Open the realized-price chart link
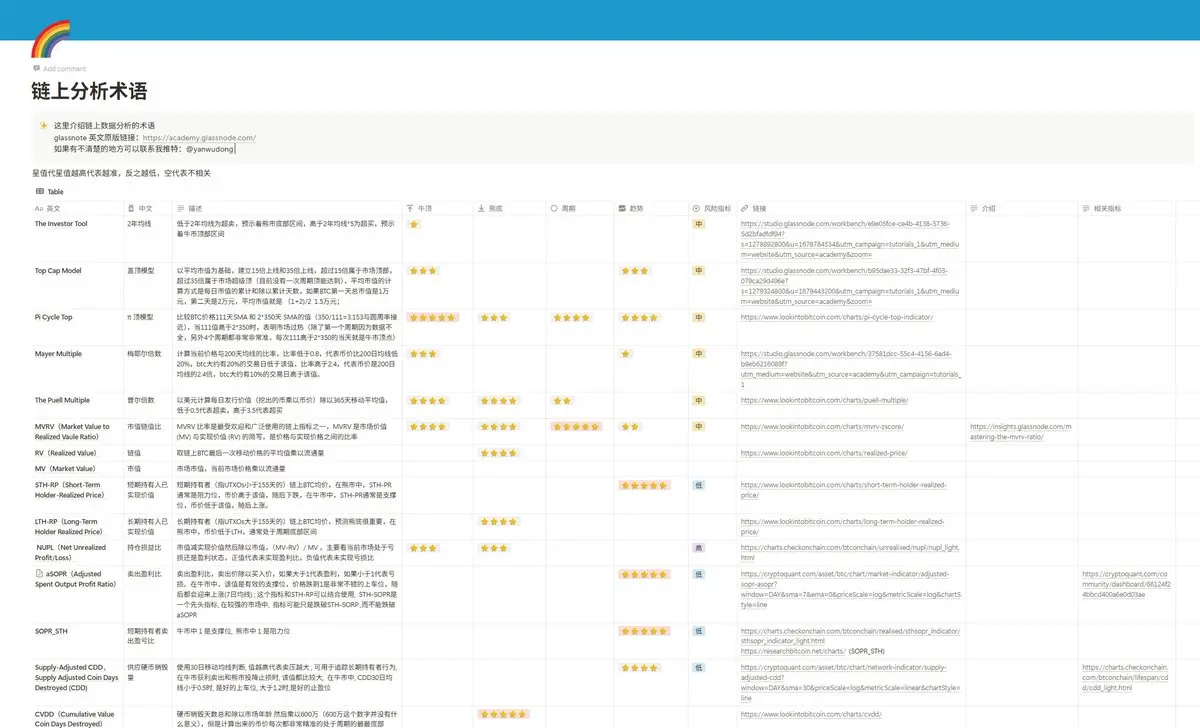Viewport: 1200px width, 728px height. pyautogui.click(x=824, y=453)
